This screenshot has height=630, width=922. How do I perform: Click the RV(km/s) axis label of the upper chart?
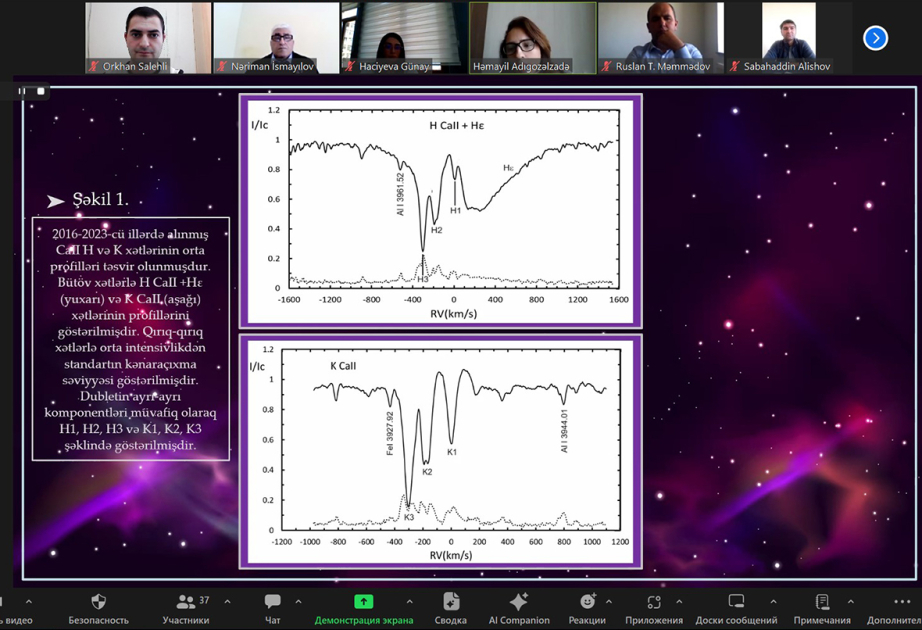[453, 314]
